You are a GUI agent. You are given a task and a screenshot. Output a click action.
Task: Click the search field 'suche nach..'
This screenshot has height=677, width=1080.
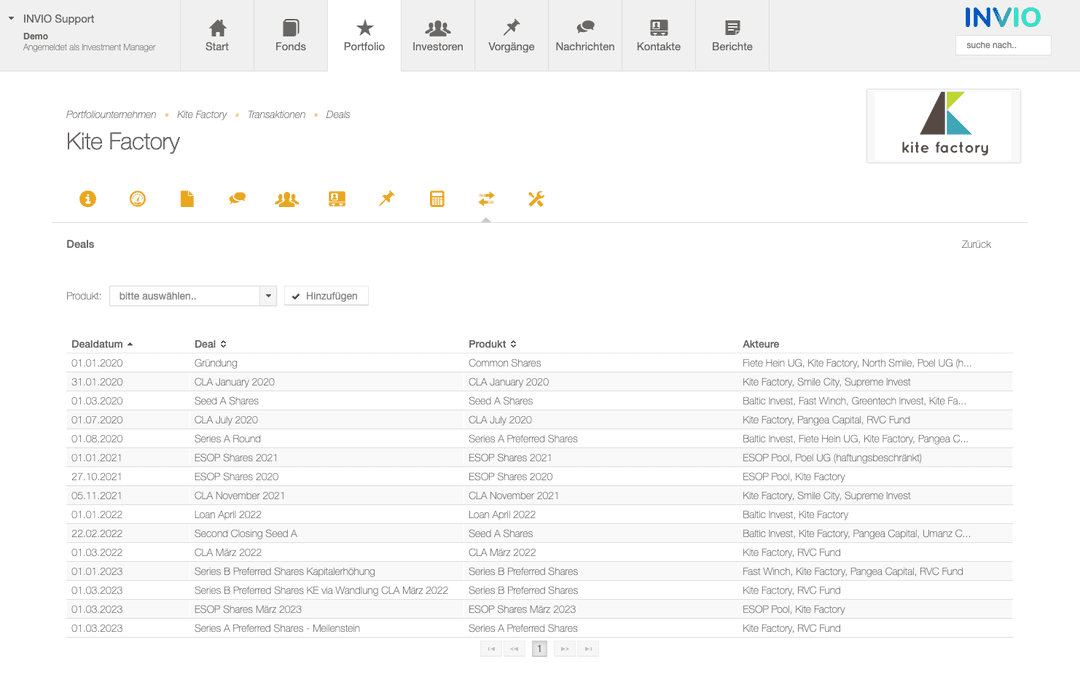click(1003, 45)
